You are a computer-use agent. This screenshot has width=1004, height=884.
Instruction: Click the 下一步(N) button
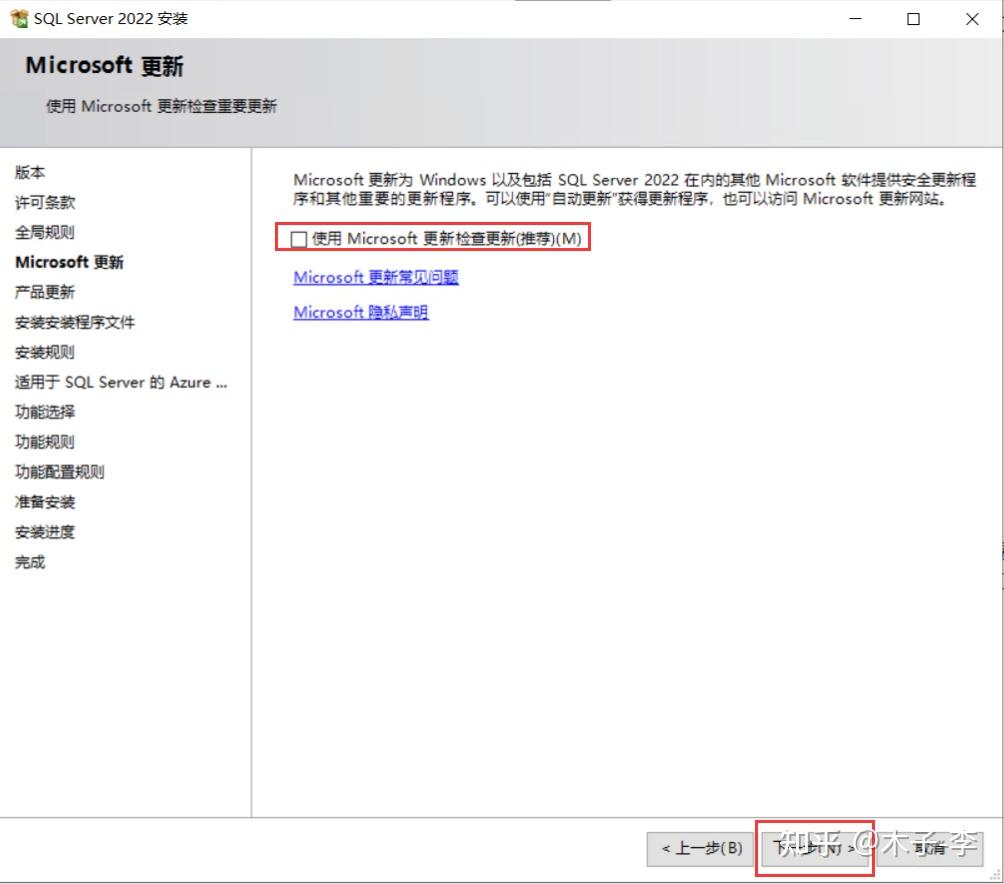click(815, 847)
